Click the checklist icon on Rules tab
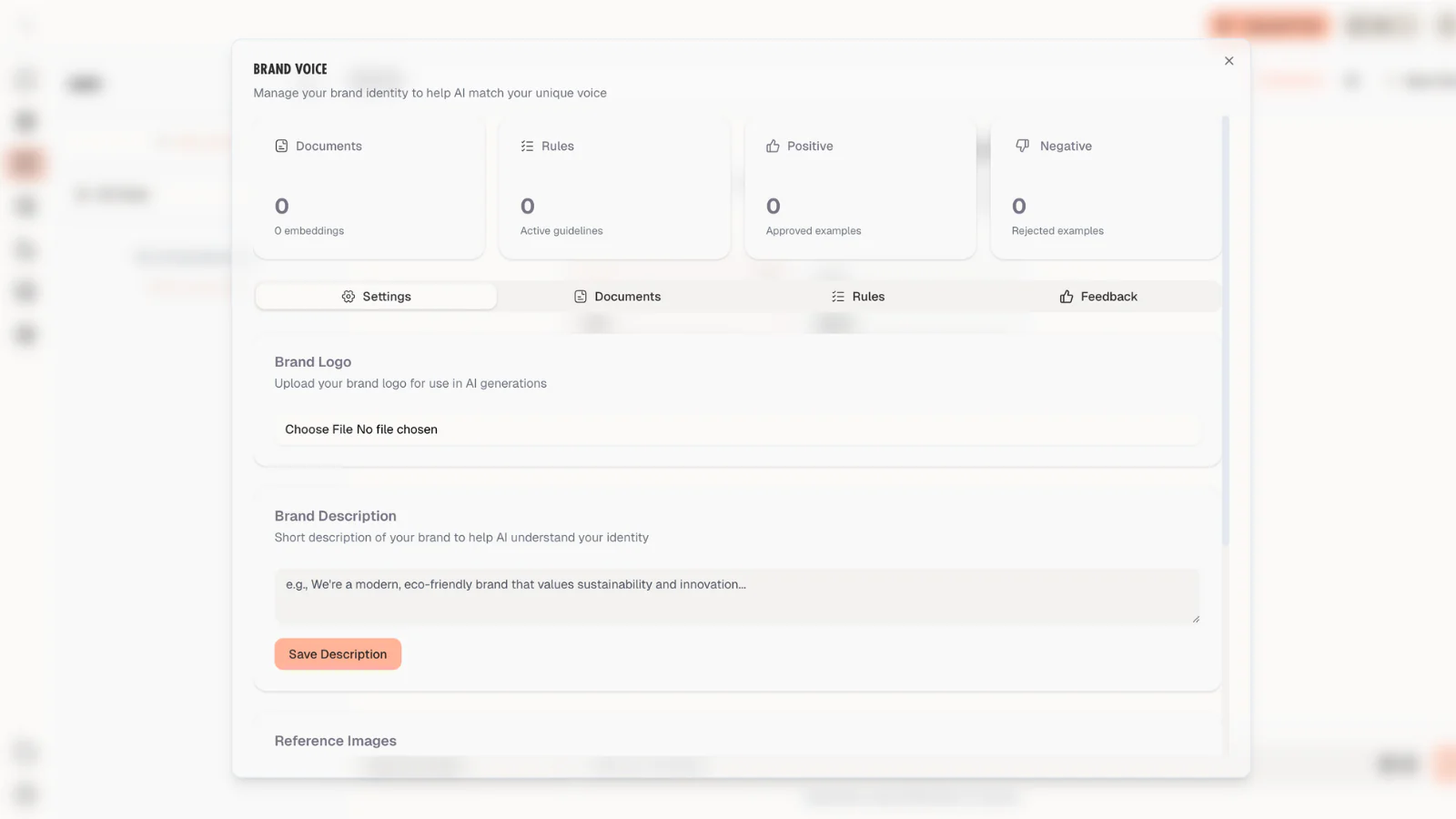Screen dimensions: 1456x819 tap(838, 297)
